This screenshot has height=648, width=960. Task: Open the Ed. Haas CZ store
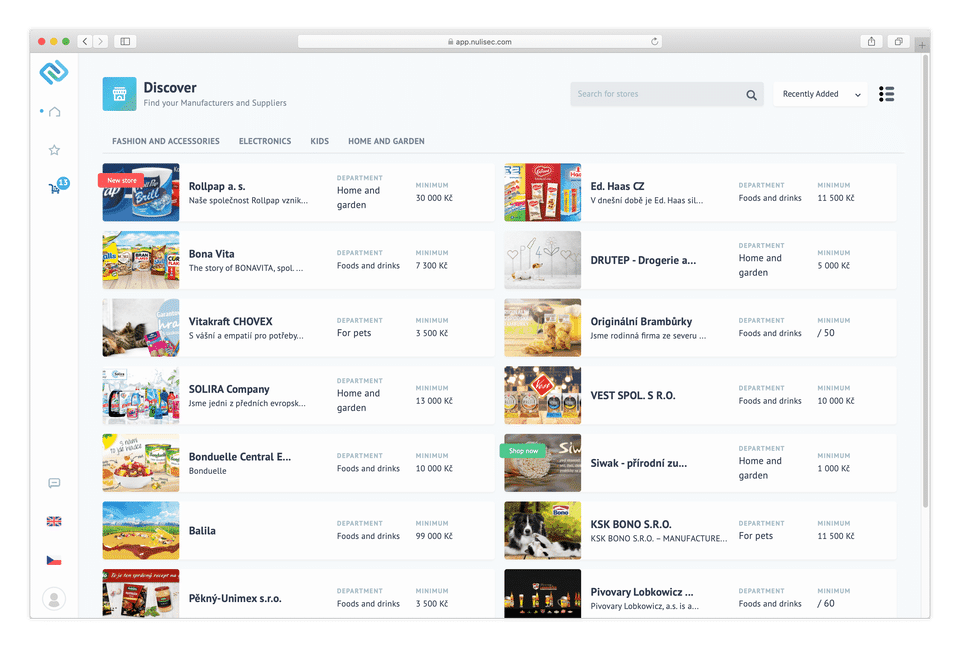[700, 192]
